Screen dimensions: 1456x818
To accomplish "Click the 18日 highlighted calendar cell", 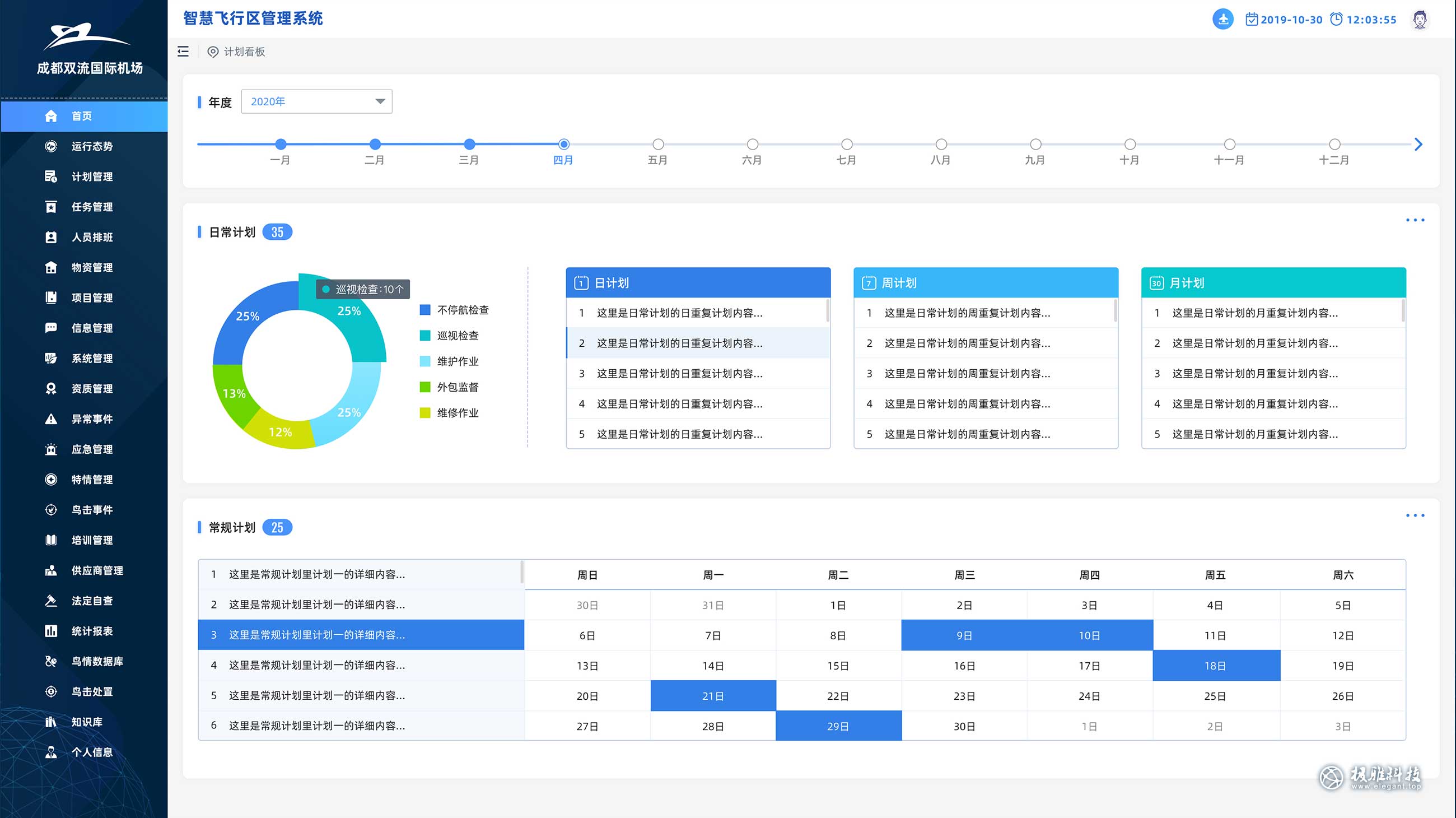I will (x=1216, y=666).
